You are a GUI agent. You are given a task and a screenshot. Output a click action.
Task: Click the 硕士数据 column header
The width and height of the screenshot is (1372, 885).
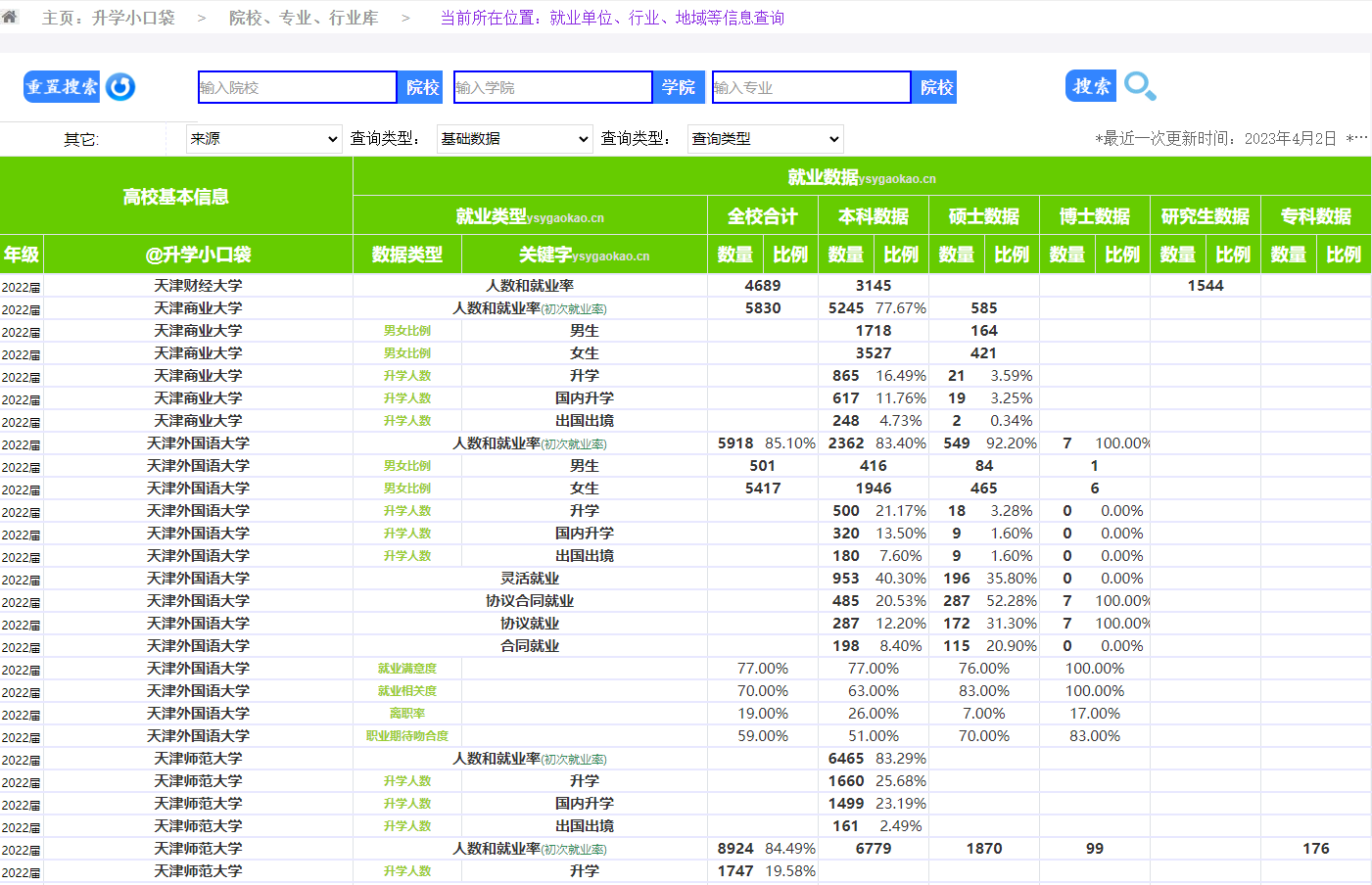(983, 216)
